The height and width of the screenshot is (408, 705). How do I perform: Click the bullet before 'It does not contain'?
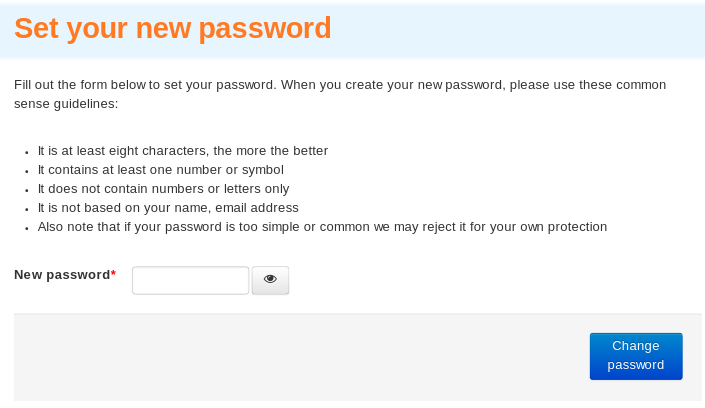point(27,190)
